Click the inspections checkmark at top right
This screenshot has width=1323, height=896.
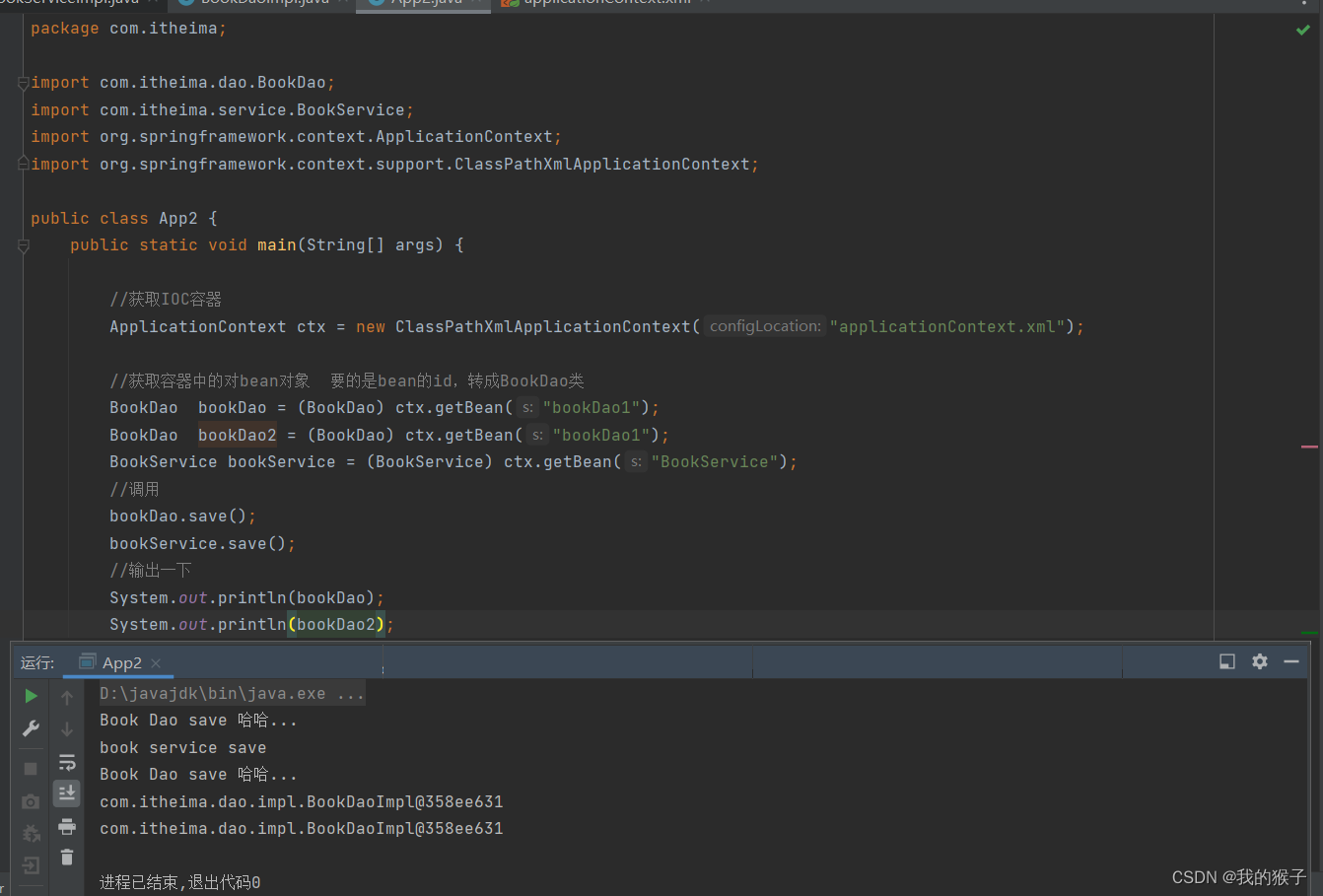pos(1301,30)
